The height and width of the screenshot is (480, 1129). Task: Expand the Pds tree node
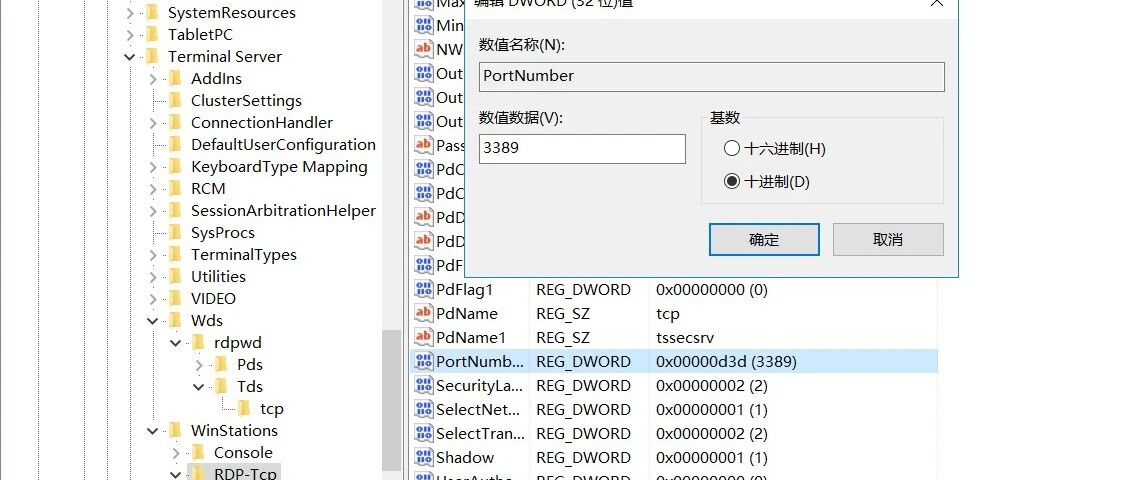[199, 365]
